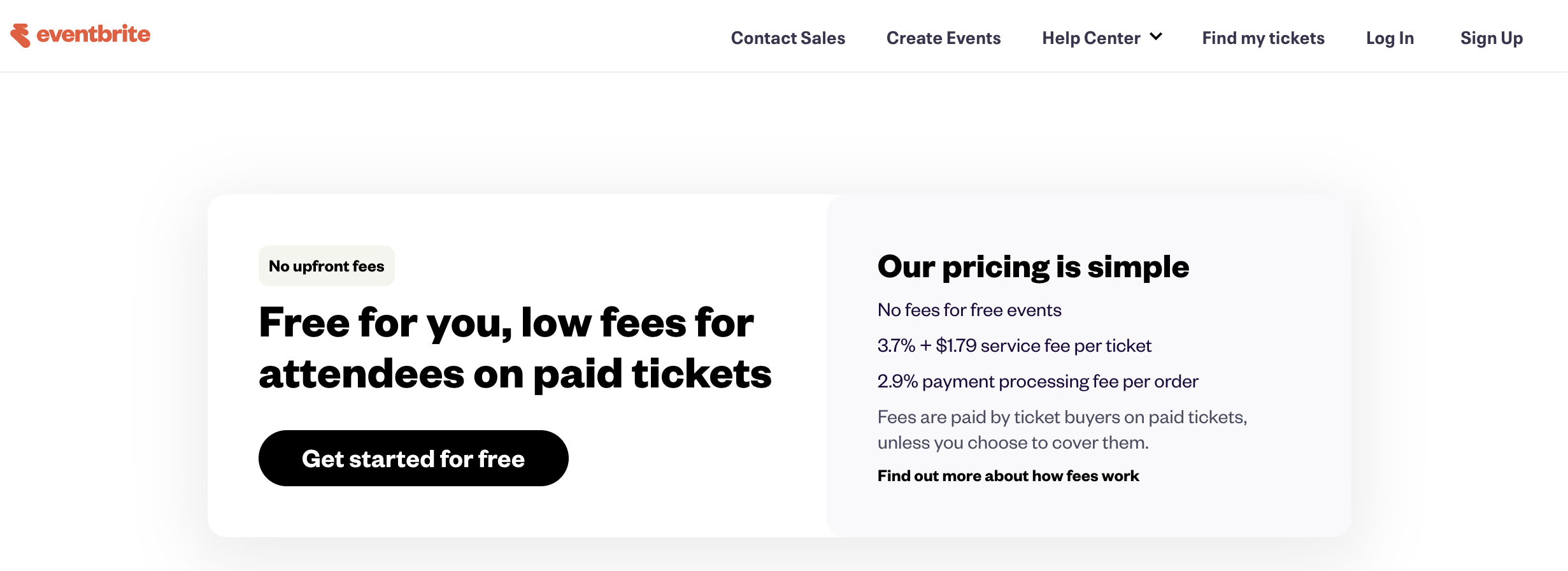Click the 3.7% + $1.79 service fee text
The height and width of the screenshot is (571, 1568).
pos(1015,346)
